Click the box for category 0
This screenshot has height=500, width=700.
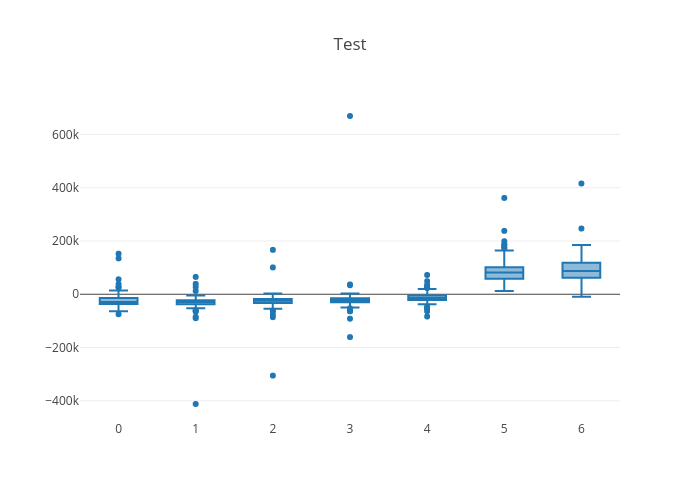[118, 301]
